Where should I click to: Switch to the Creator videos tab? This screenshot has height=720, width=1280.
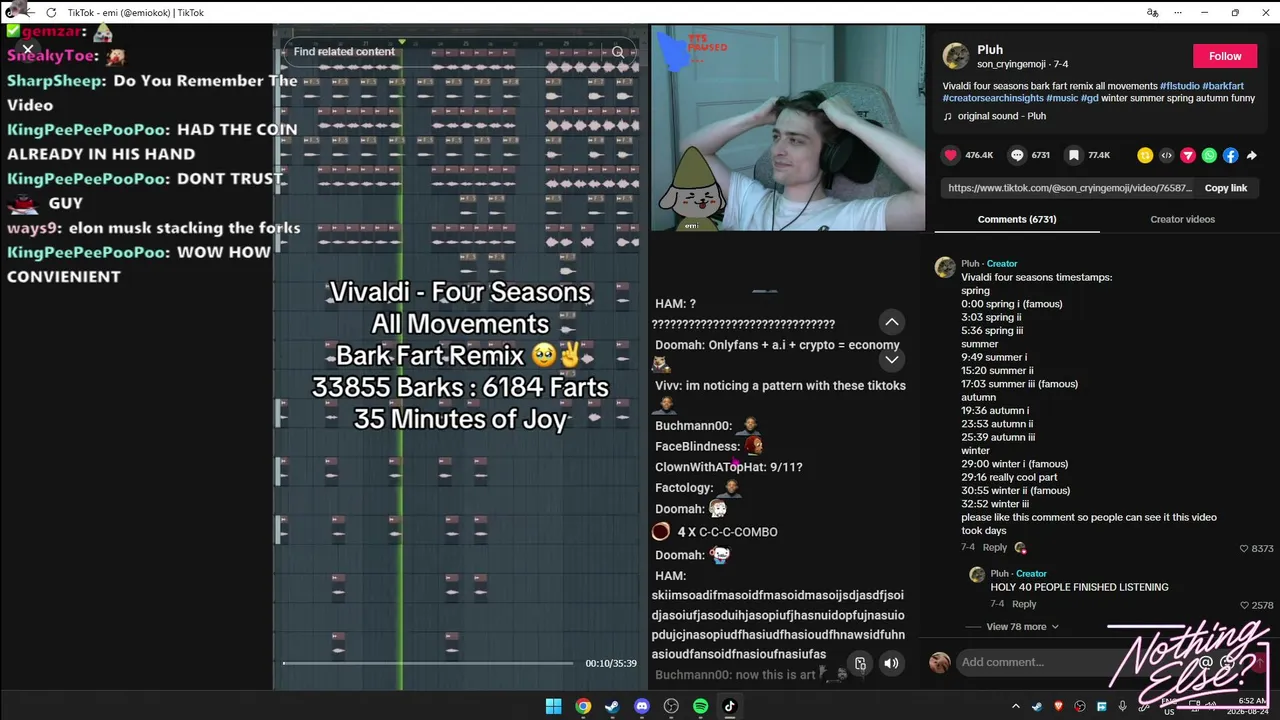point(1182,219)
